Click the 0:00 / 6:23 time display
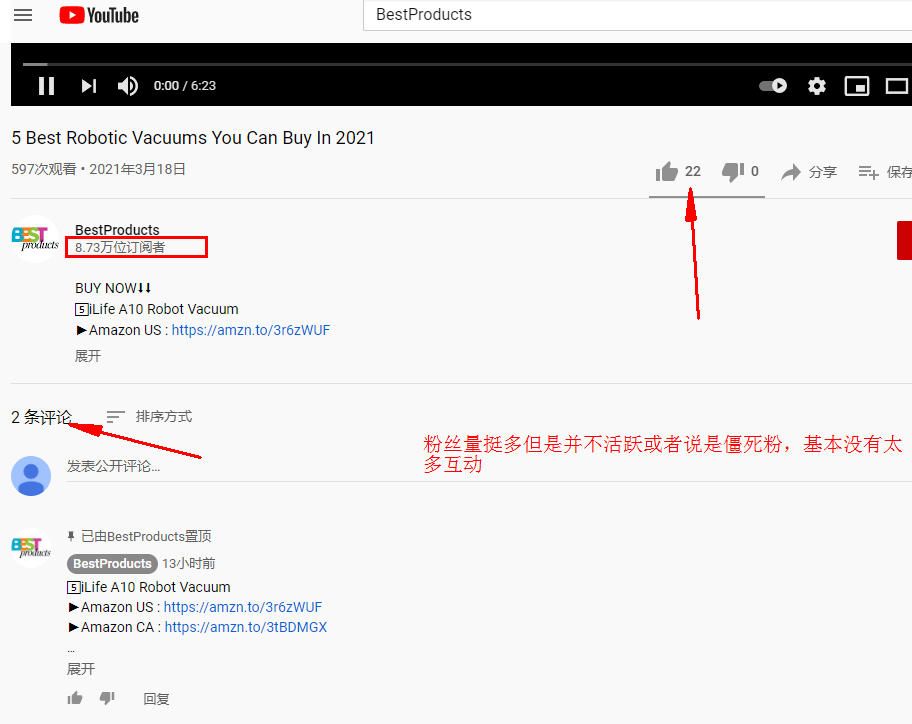912x724 pixels. click(185, 86)
